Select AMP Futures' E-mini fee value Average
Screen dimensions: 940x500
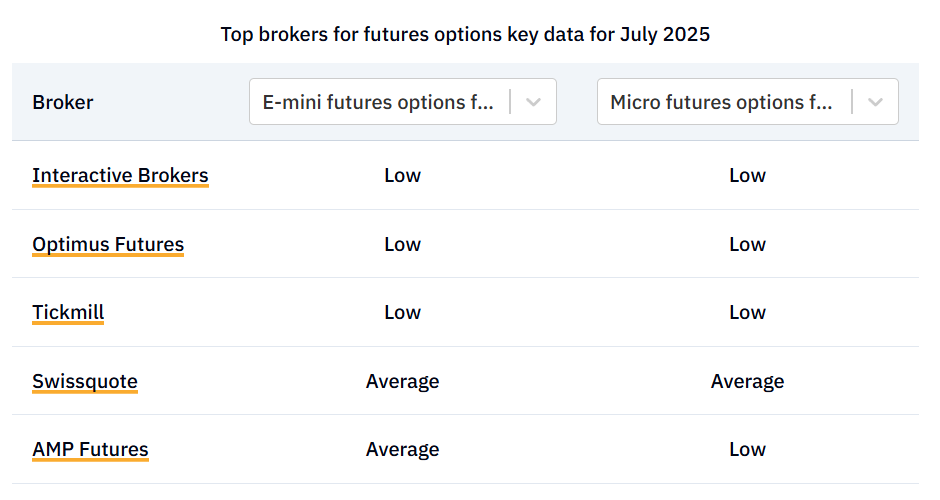(x=402, y=450)
